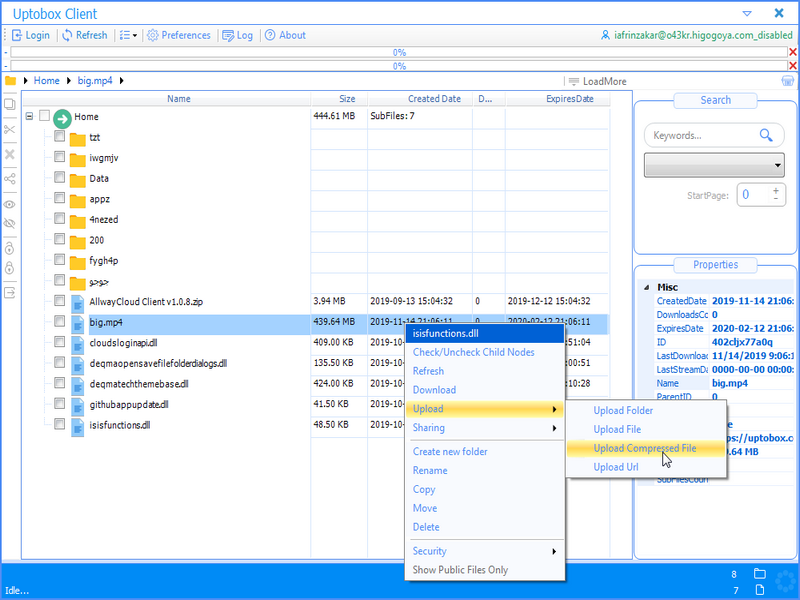Click the export arrow icon in sidebar

(x=10, y=293)
